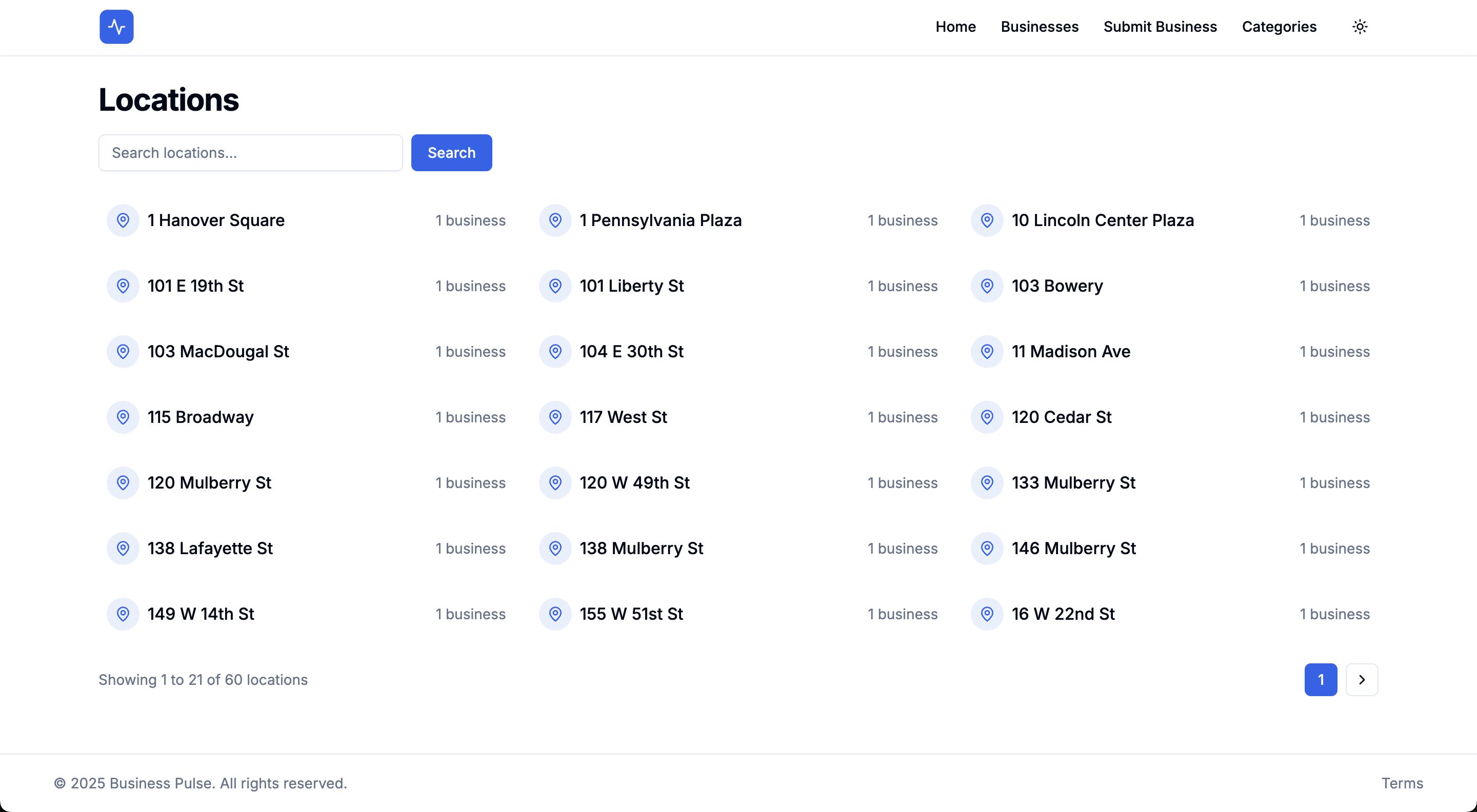The height and width of the screenshot is (812, 1477).
Task: Click the pin icon beside 1 Hanover Square
Action: pos(123,220)
